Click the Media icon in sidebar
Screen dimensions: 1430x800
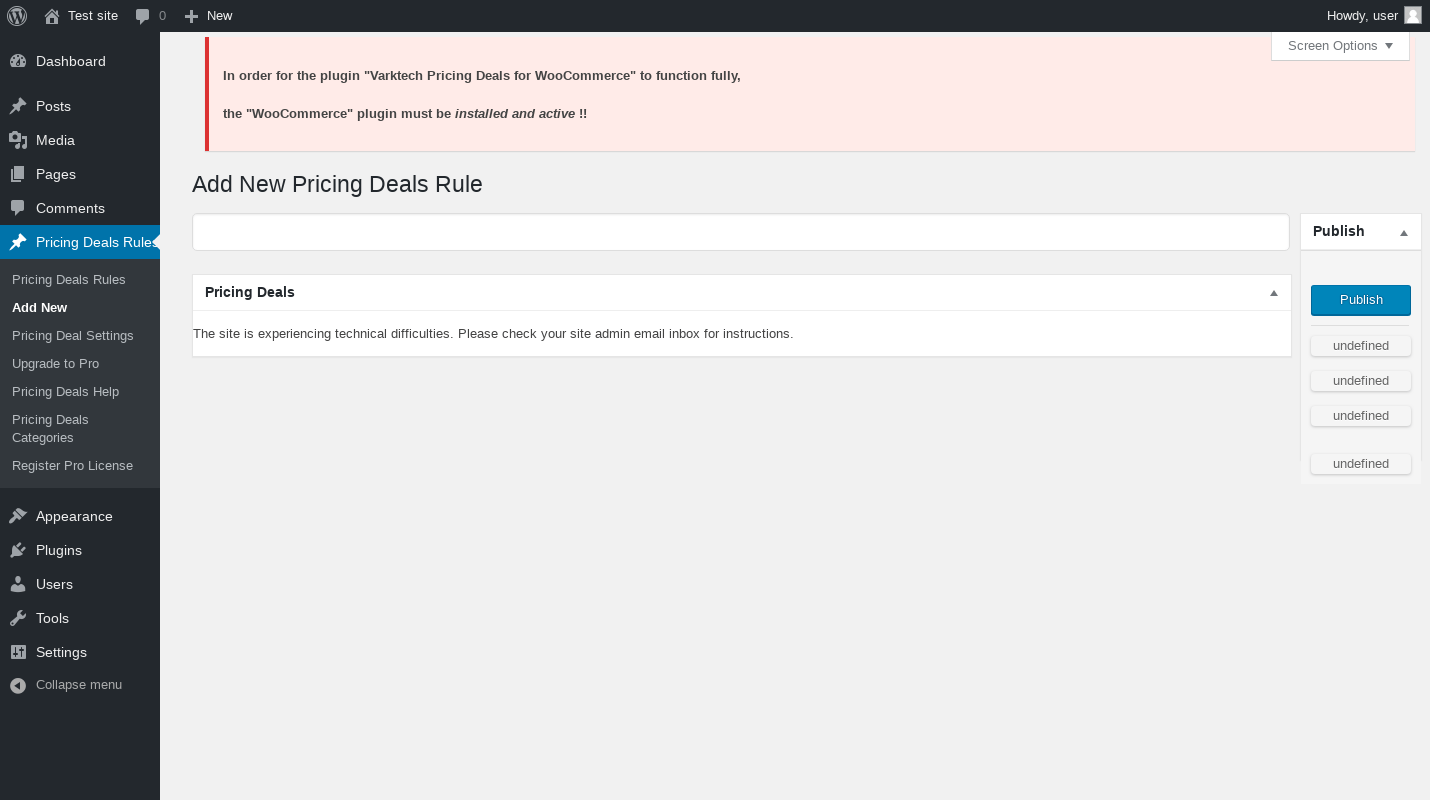click(18, 140)
